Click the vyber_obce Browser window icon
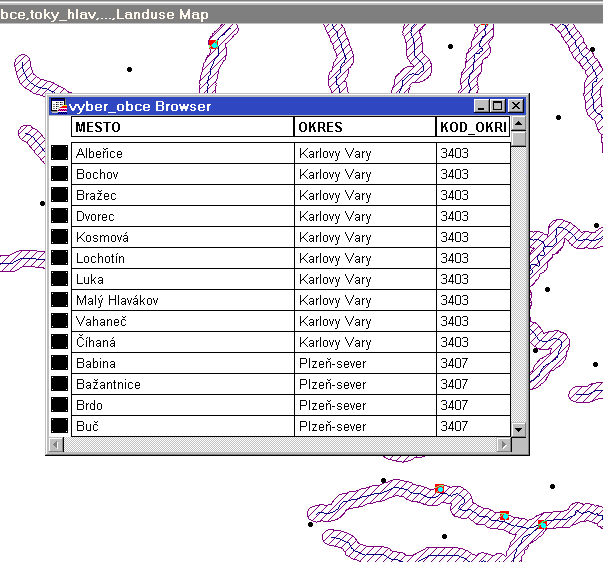The image size is (603, 562). [x=59, y=106]
